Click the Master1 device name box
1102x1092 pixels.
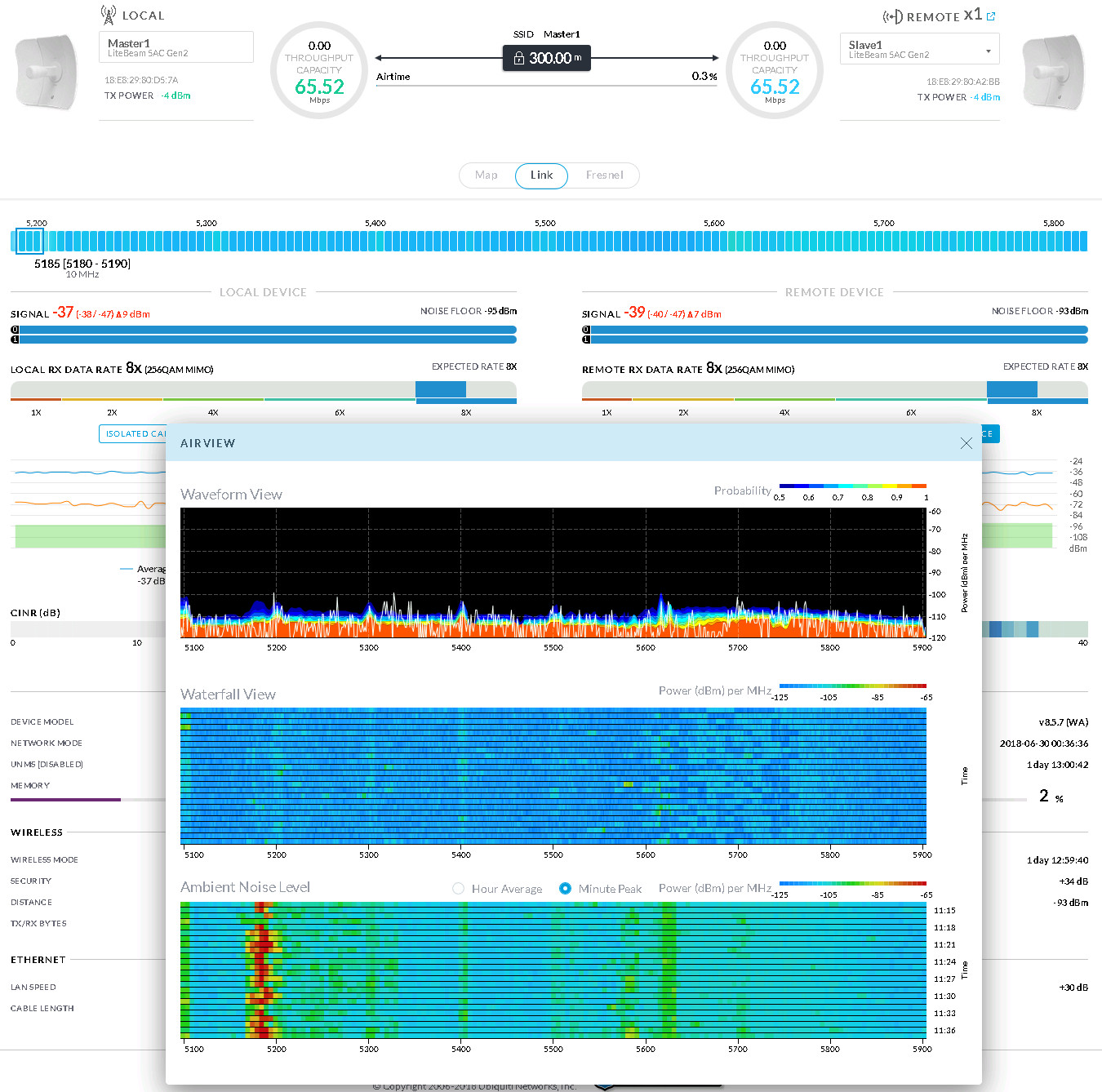pyautogui.click(x=176, y=47)
